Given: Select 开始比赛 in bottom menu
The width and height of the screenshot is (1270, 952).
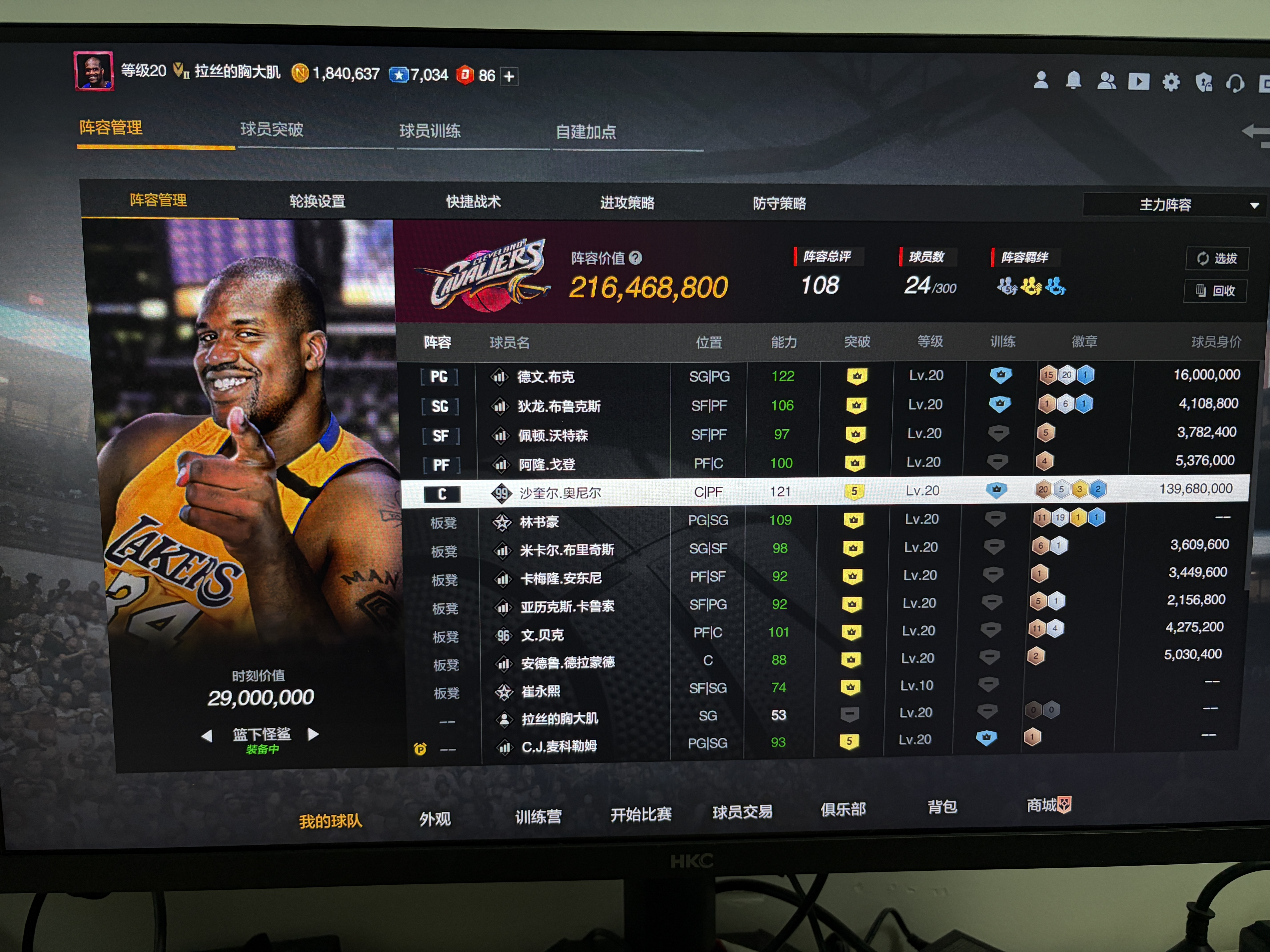Looking at the screenshot, I should tap(641, 814).
